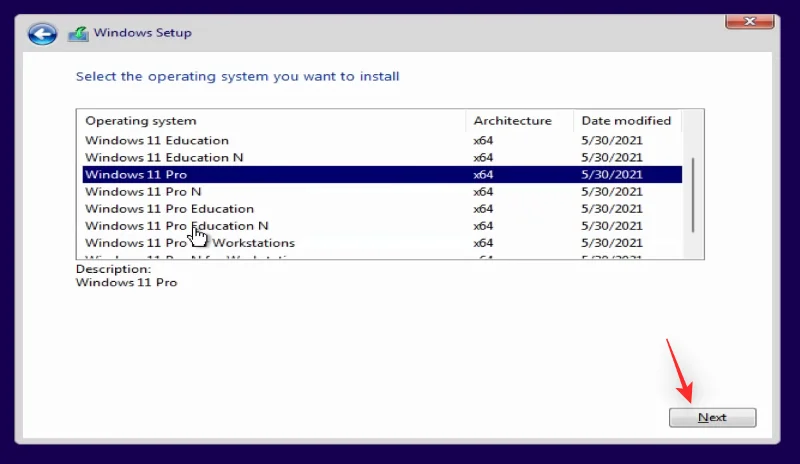The image size is (800, 464).
Task: Click the Windows Setup icon in title bar
Action: pos(78,34)
